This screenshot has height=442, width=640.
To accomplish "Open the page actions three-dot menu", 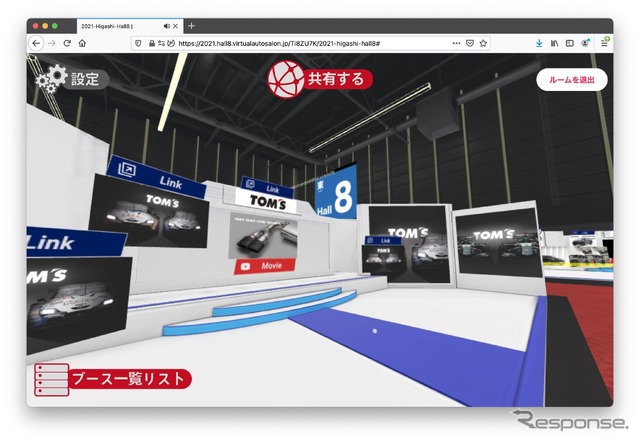I will pos(456,43).
